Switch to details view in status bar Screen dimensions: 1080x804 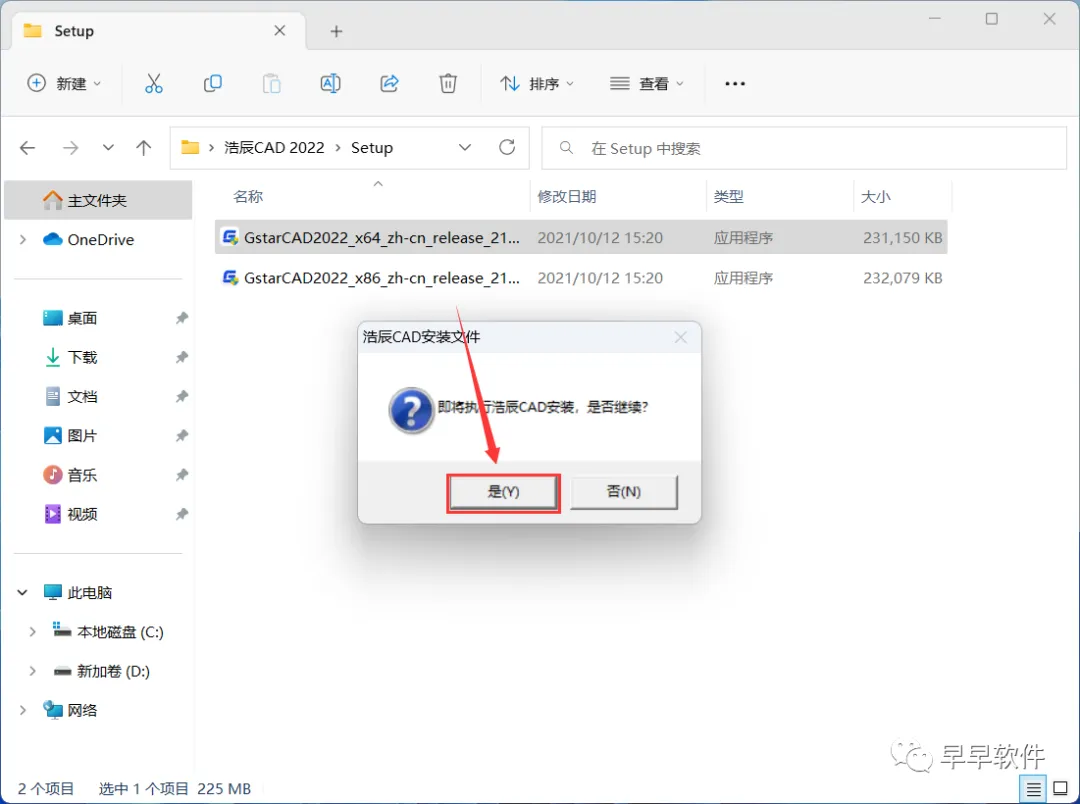1033,789
